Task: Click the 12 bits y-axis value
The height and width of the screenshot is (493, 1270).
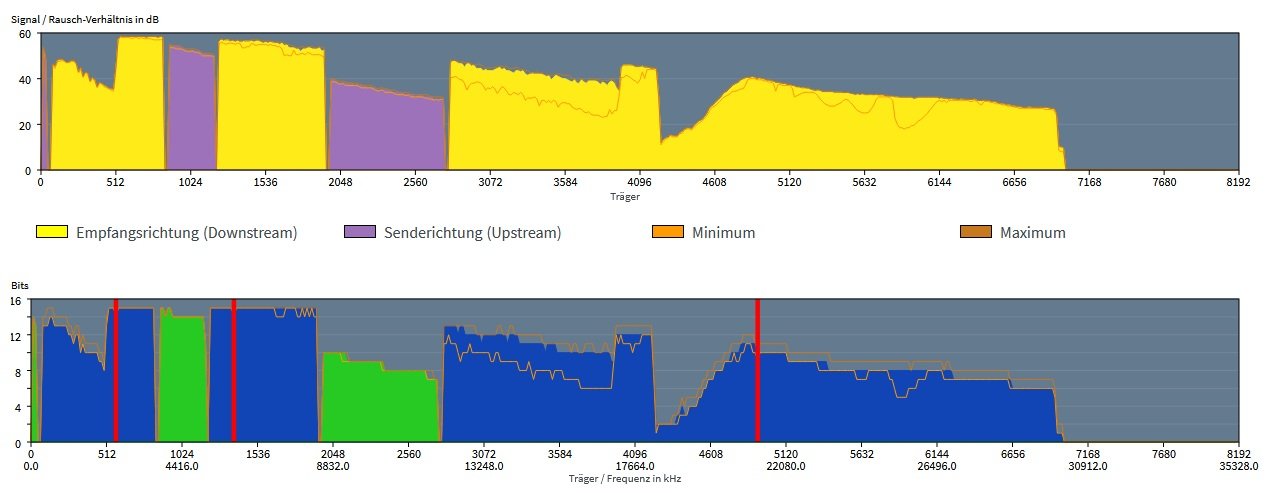Action: point(15,336)
